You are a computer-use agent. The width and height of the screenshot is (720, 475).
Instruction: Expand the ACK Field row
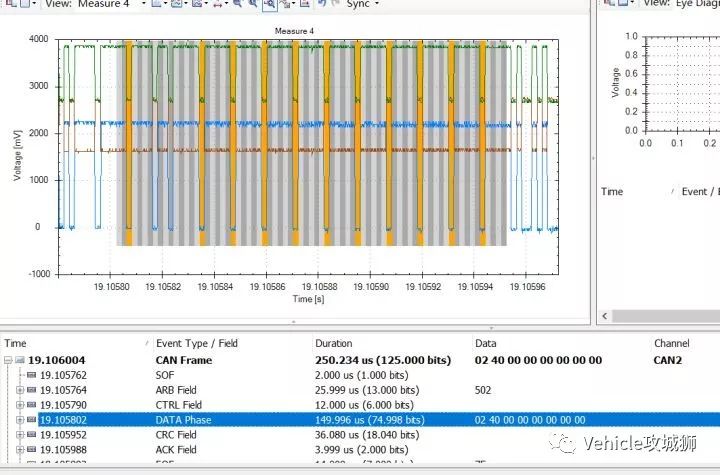[x=20, y=450]
